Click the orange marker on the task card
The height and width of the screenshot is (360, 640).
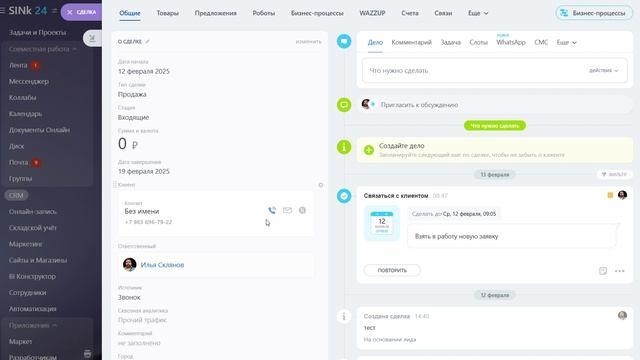610,196
